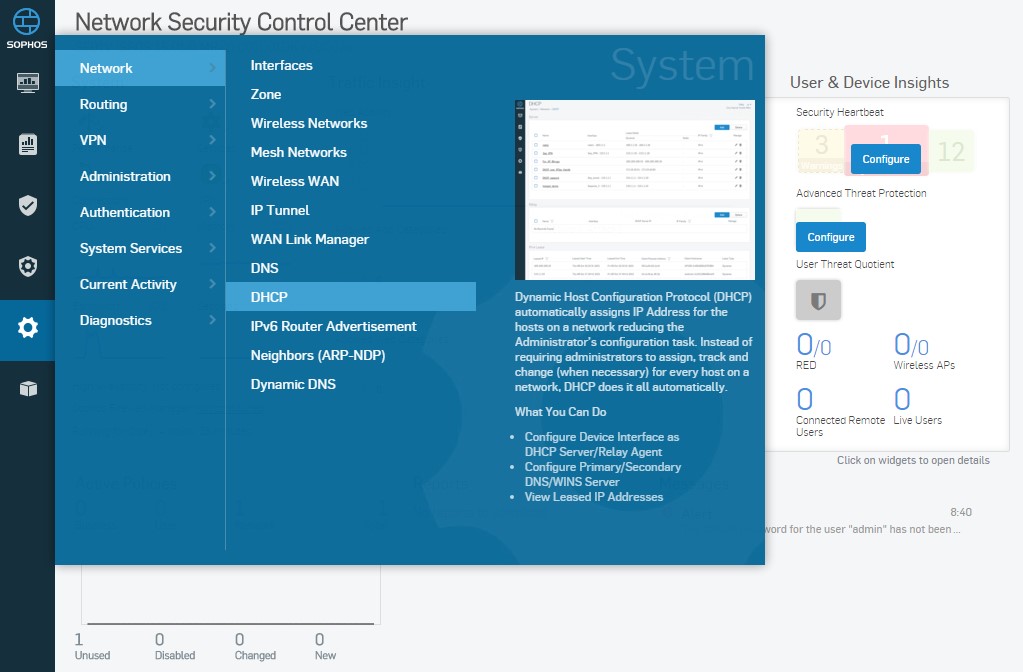Viewport: 1023px width, 672px height.
Task: Click the DHCP page preview thumbnail
Action: tap(635, 190)
